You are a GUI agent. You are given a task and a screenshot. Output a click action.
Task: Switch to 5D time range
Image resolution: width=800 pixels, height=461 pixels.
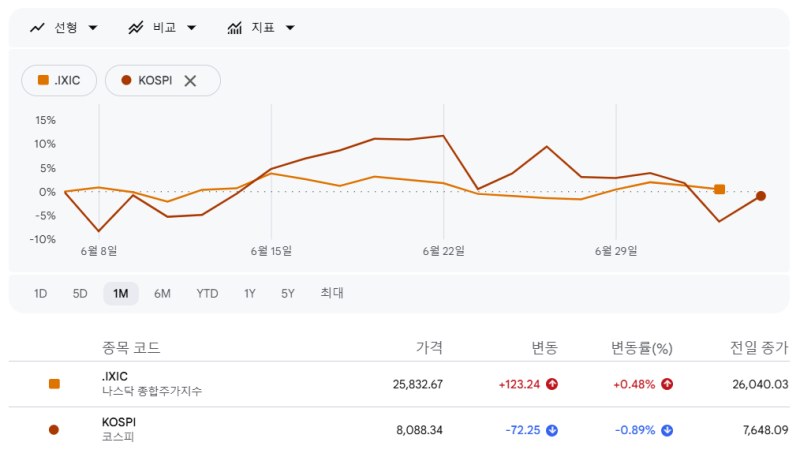point(80,294)
